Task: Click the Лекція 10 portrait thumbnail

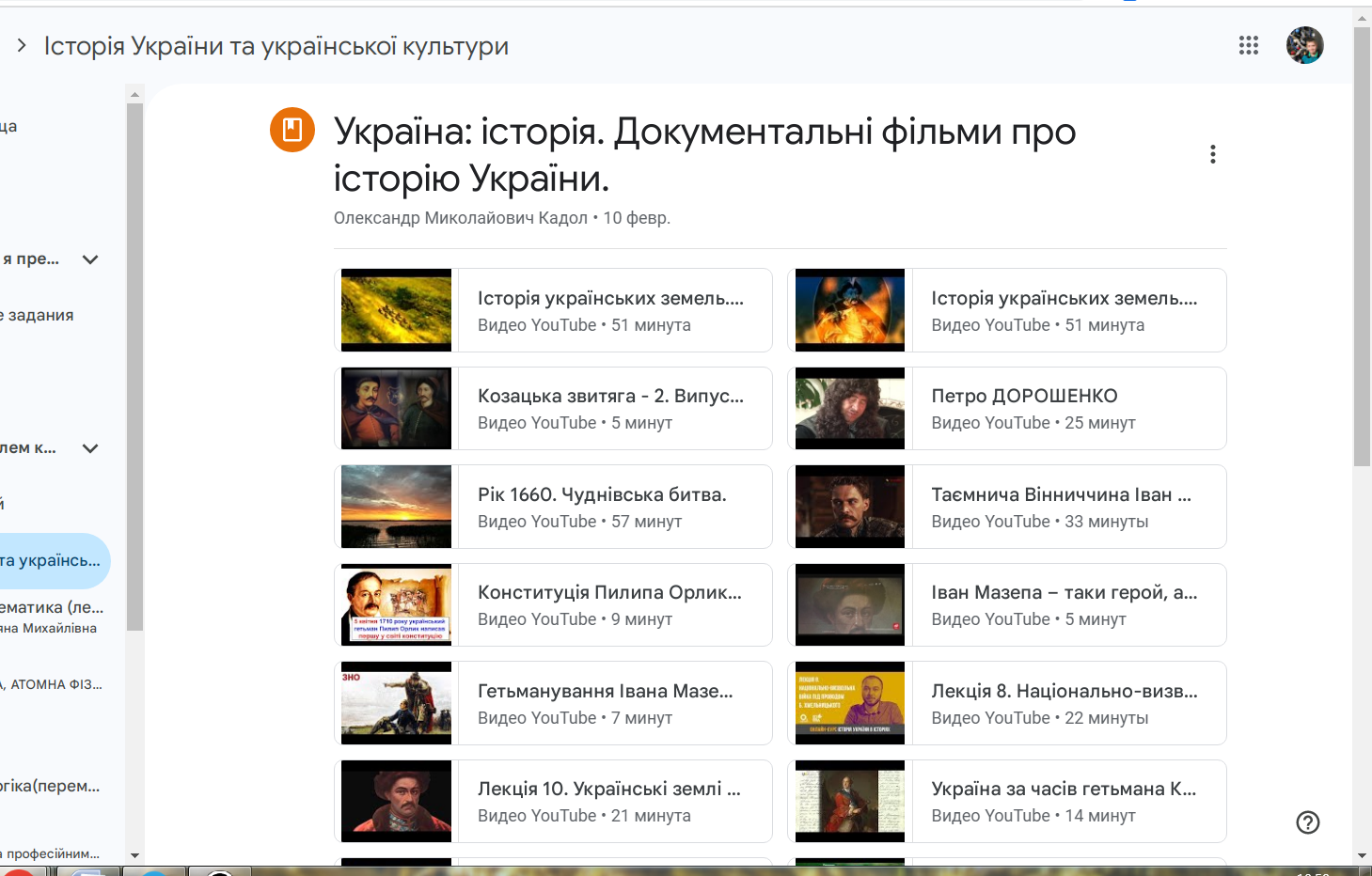Action: (396, 802)
